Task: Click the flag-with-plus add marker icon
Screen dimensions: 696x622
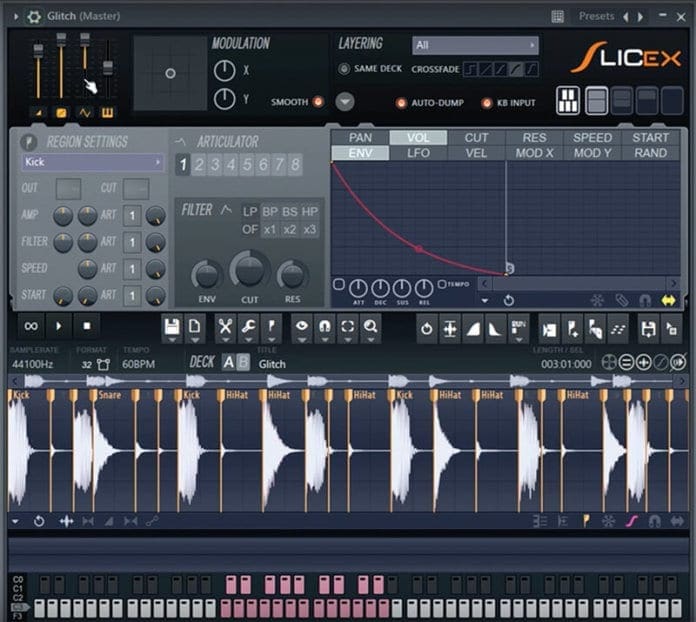Action: point(573,329)
